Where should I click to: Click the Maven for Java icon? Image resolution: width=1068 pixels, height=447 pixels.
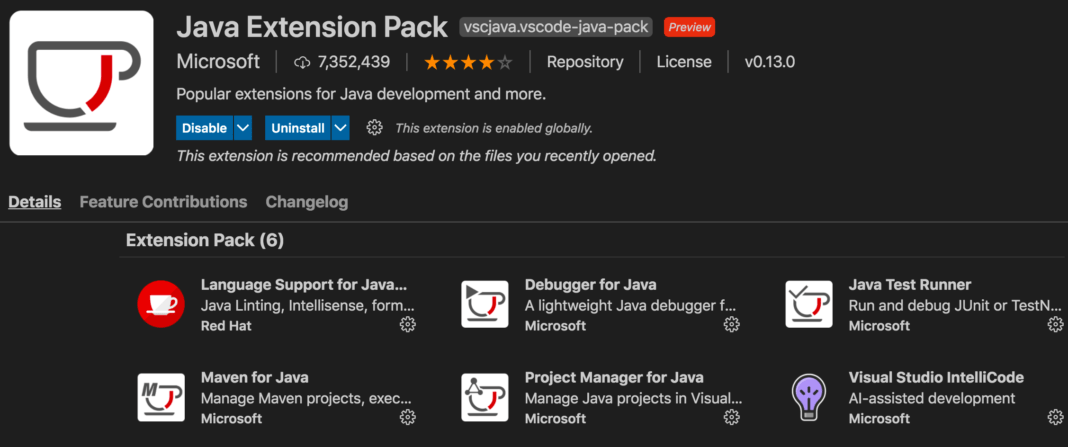point(161,397)
